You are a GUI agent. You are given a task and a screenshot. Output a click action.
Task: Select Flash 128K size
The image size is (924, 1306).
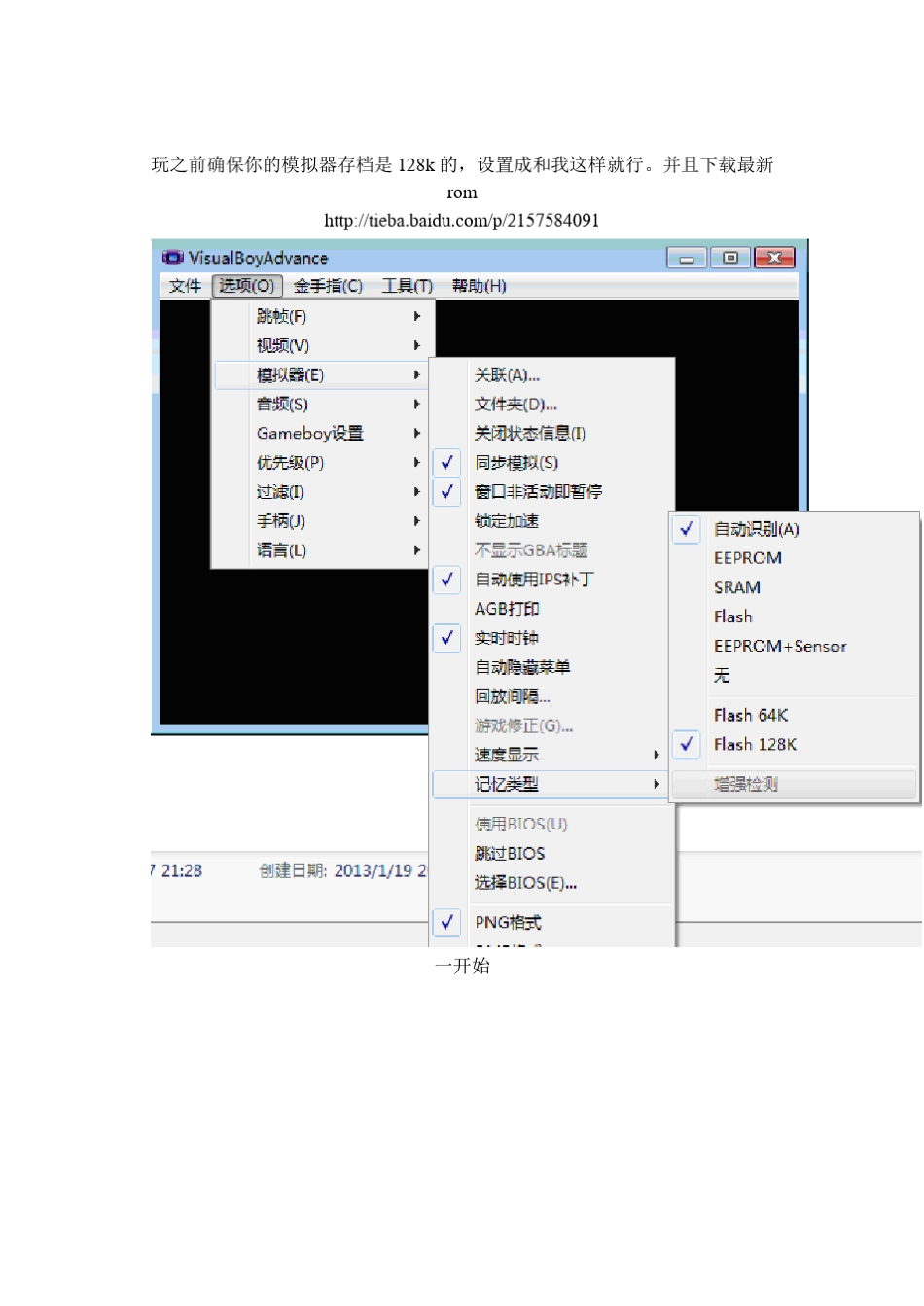click(x=794, y=744)
